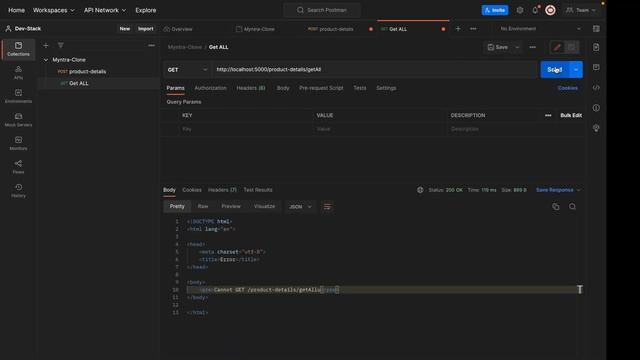
Task: Switch to the request Headers (6) tab
Action: [251, 88]
